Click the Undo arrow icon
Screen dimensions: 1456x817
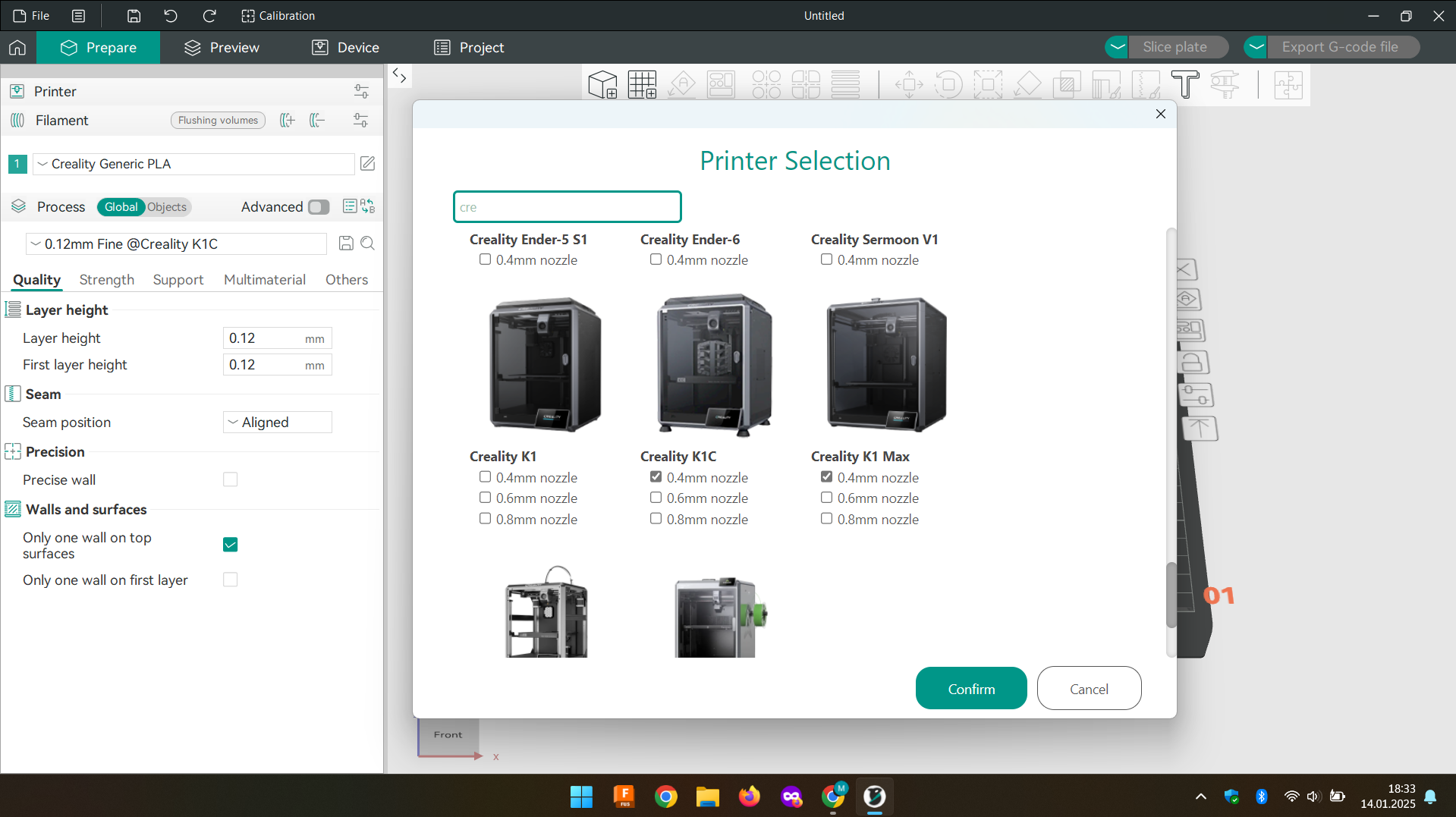[171, 16]
